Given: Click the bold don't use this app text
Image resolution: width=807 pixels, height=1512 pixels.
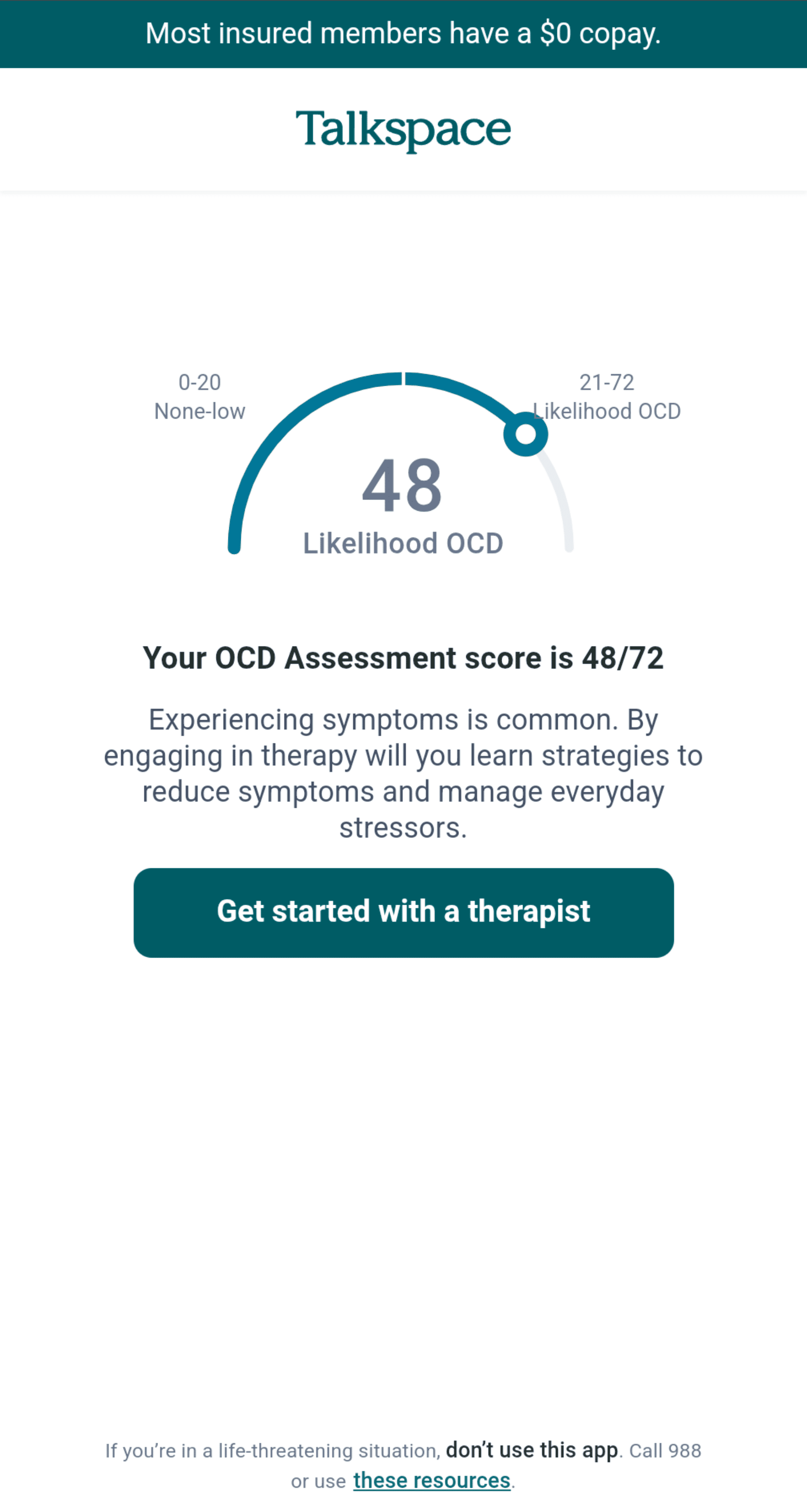Looking at the screenshot, I should click(x=531, y=1450).
